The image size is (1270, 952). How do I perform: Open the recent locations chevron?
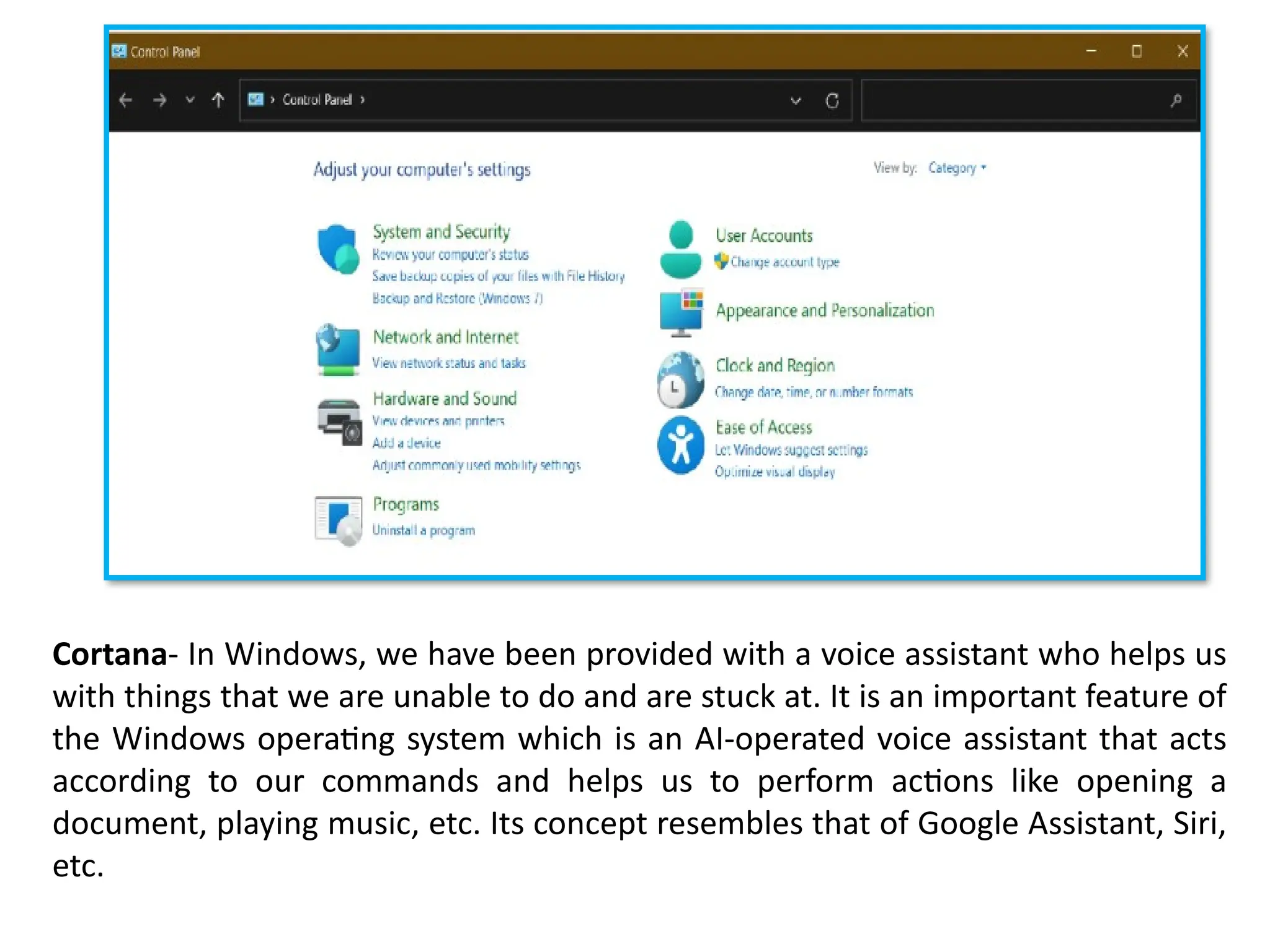tap(190, 99)
